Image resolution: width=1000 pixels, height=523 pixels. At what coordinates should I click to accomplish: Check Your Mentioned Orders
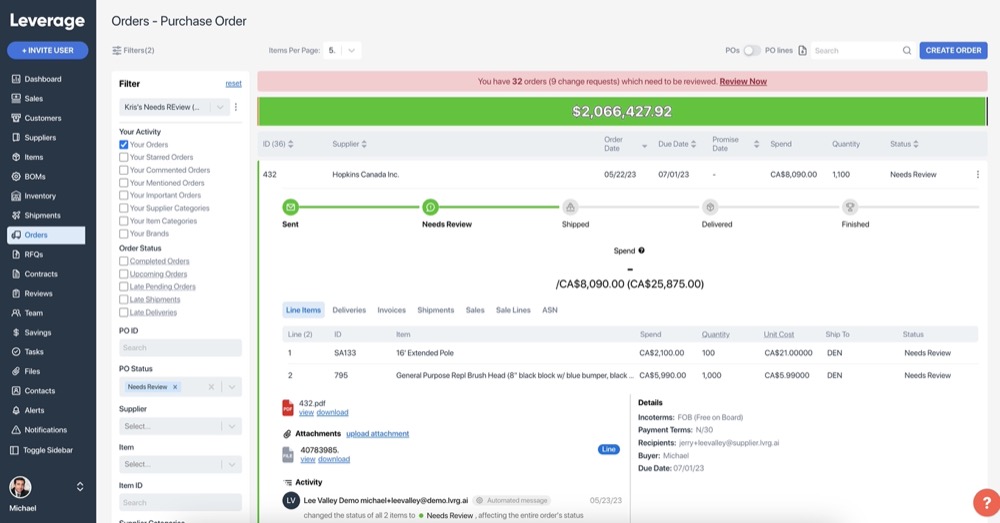tap(124, 183)
